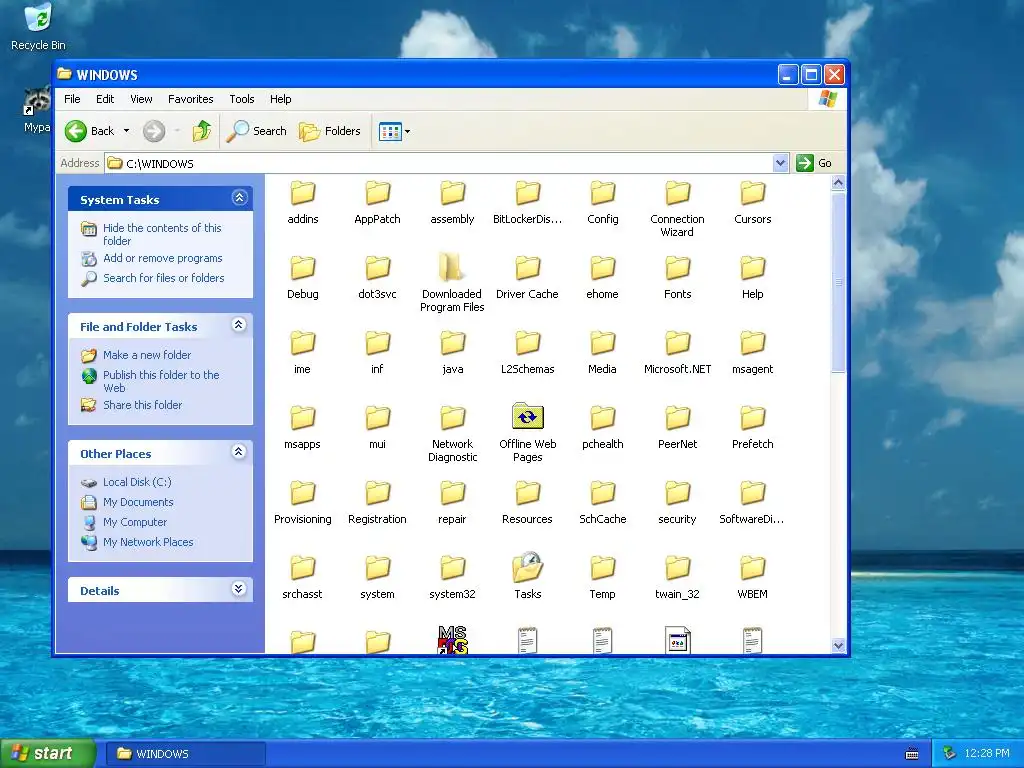Select the Config folder icon
Screen dimensions: 1024x768
coord(603,194)
